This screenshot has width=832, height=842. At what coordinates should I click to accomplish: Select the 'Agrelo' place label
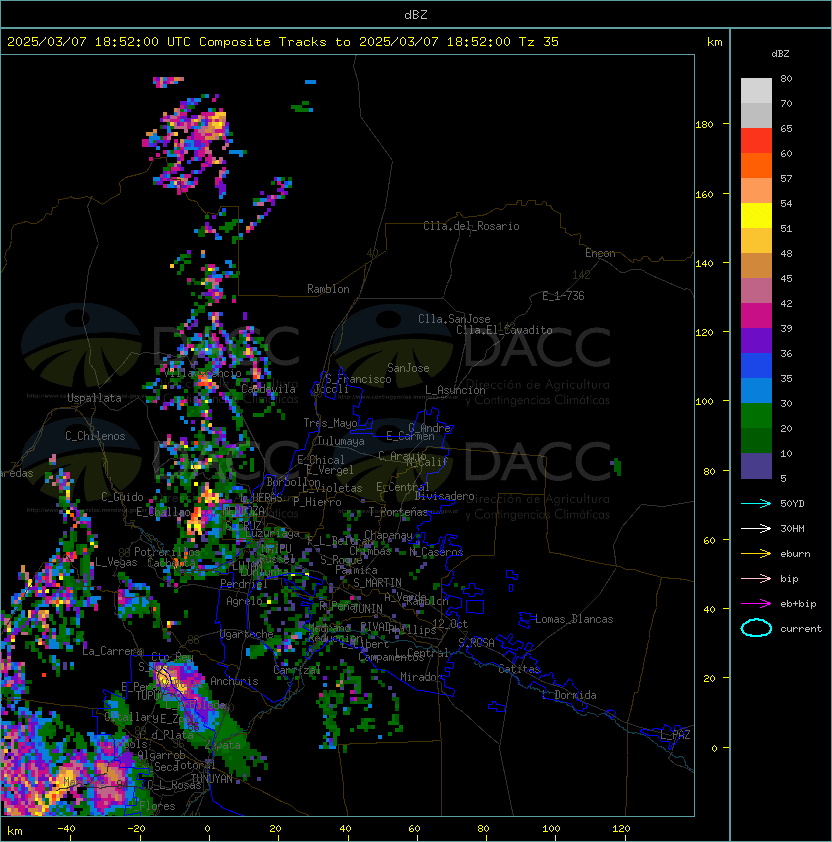click(244, 601)
